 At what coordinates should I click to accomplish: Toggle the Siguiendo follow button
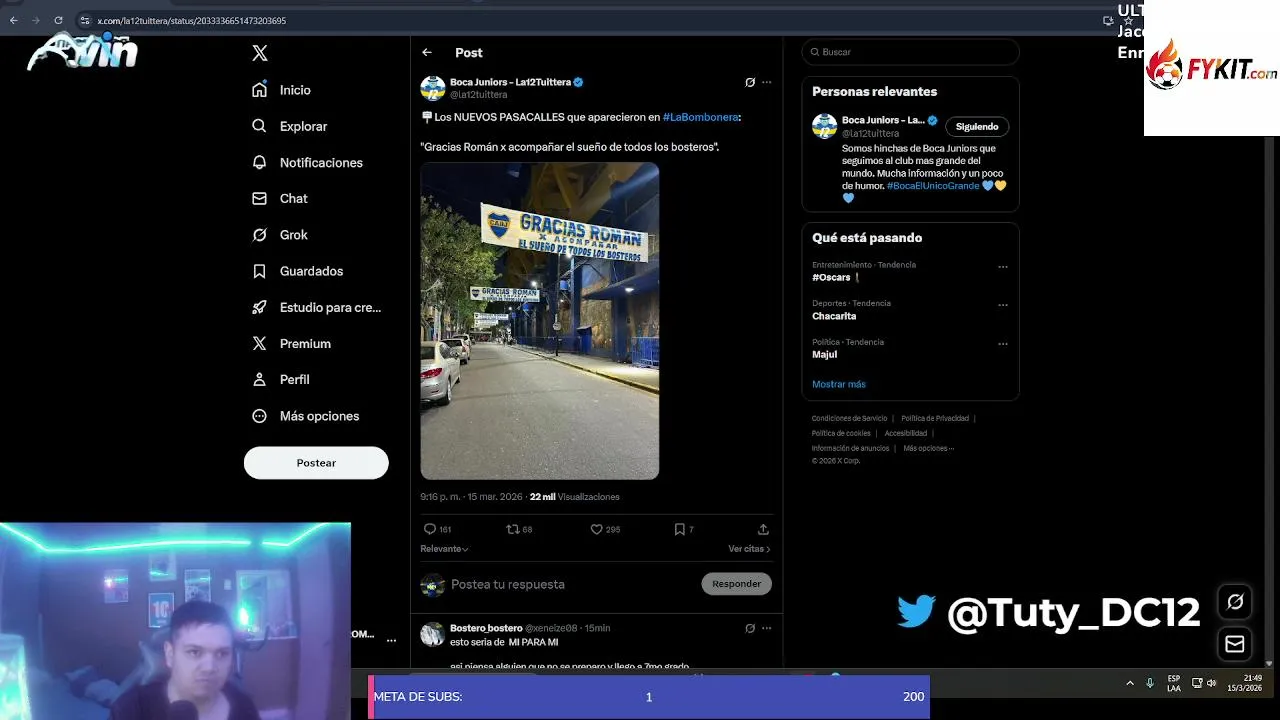(x=977, y=127)
